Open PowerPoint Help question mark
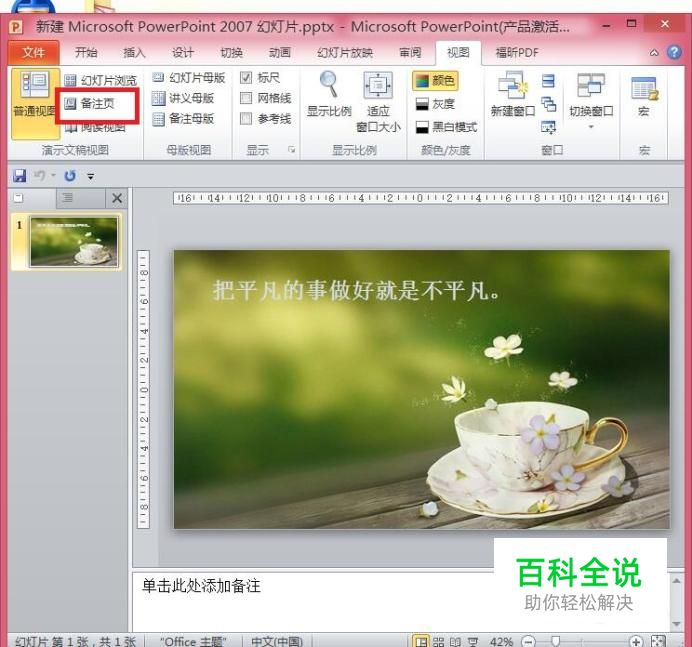692x647 pixels. point(674,52)
